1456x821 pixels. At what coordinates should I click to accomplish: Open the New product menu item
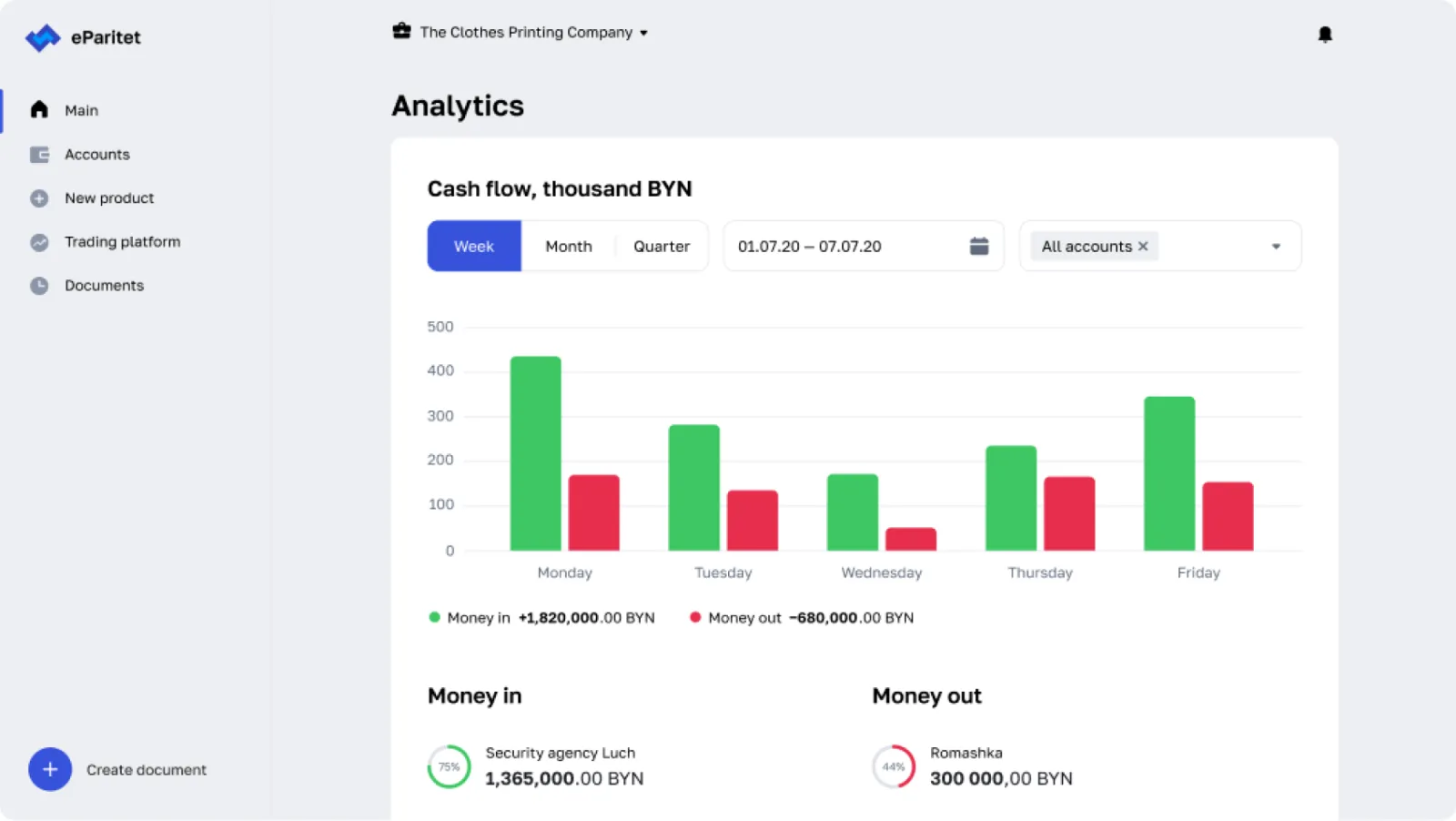coord(109,198)
